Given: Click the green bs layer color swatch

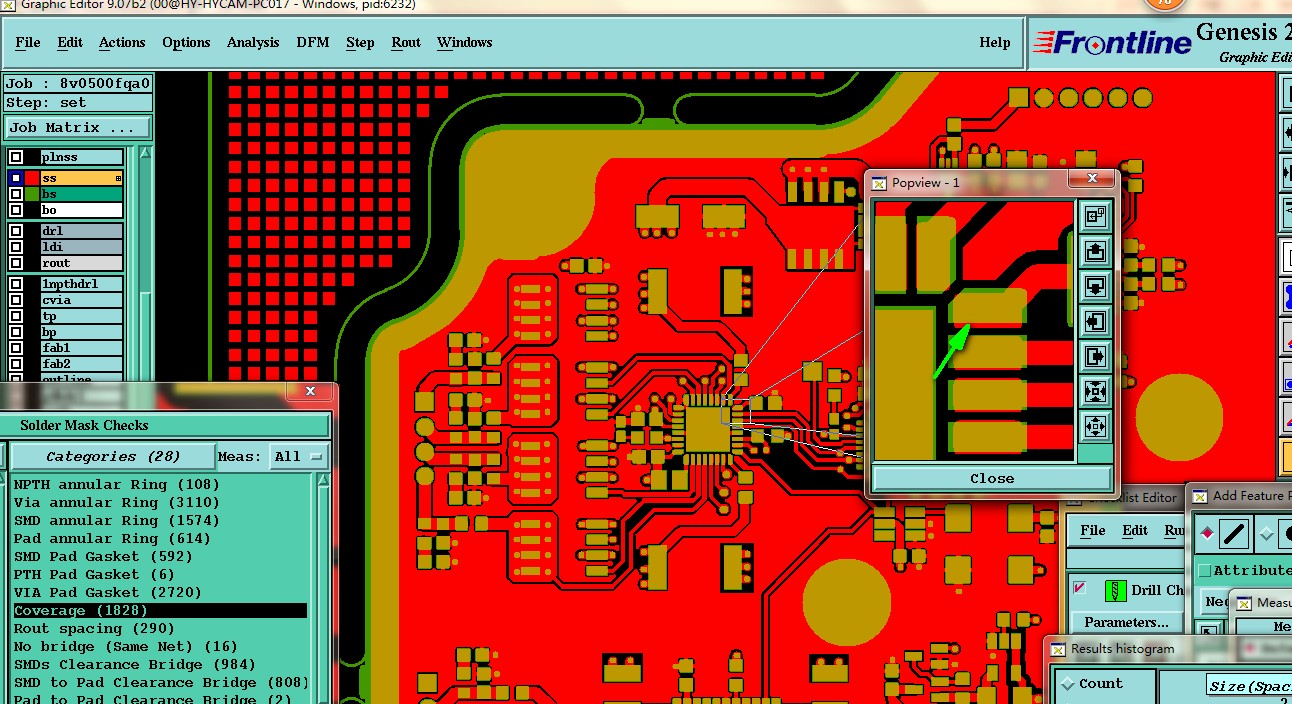Looking at the screenshot, I should 33,194.
